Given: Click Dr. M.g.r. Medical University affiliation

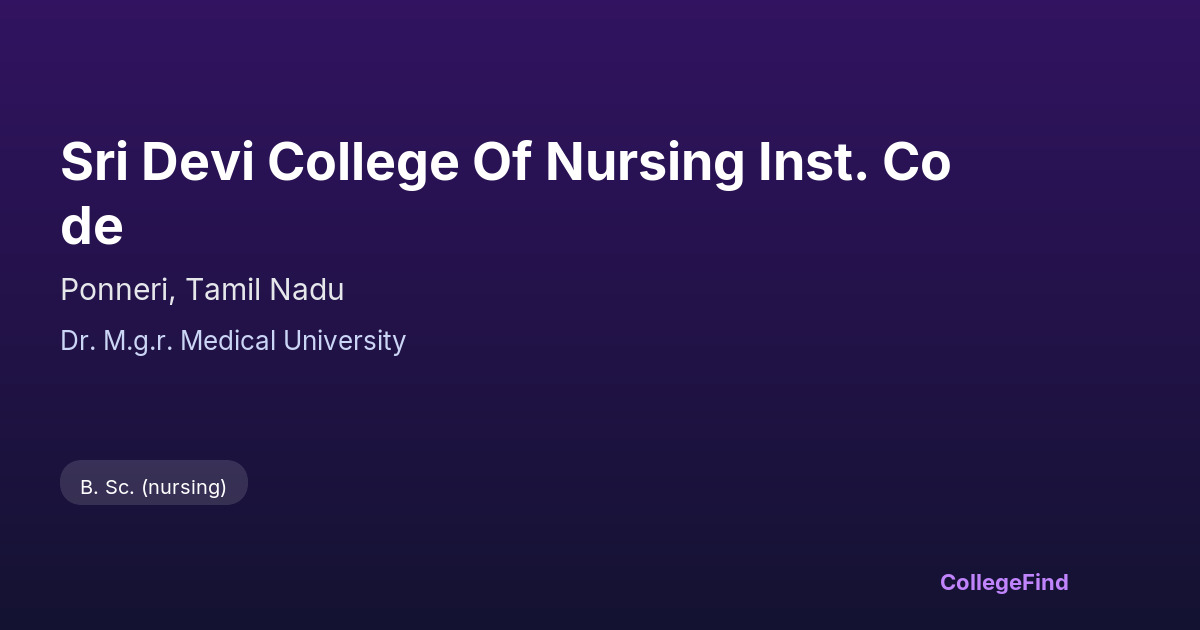Looking at the screenshot, I should tap(233, 341).
